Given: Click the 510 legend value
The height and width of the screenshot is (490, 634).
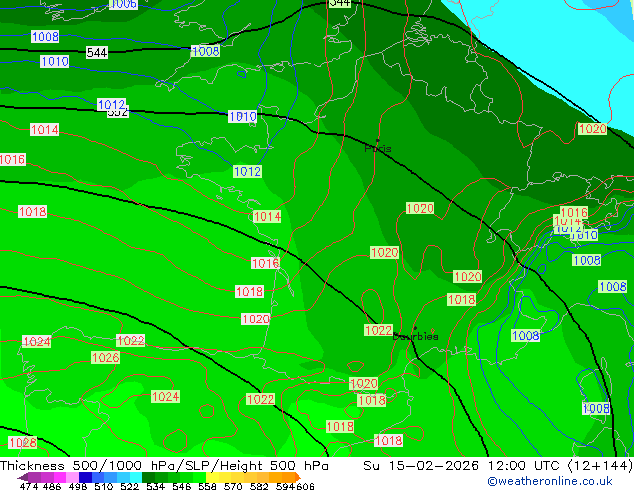Looking at the screenshot, I should click(x=104, y=486).
